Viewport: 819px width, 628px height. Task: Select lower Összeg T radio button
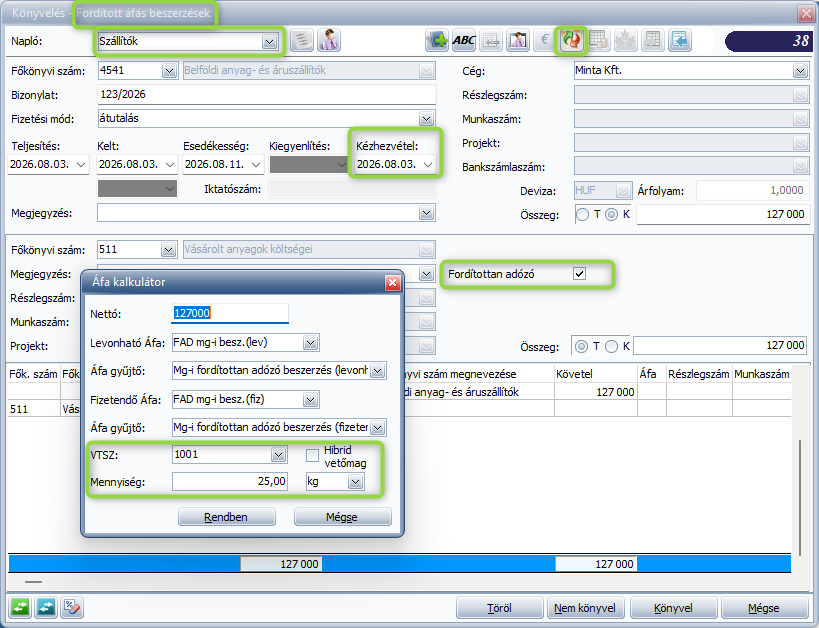(581, 346)
